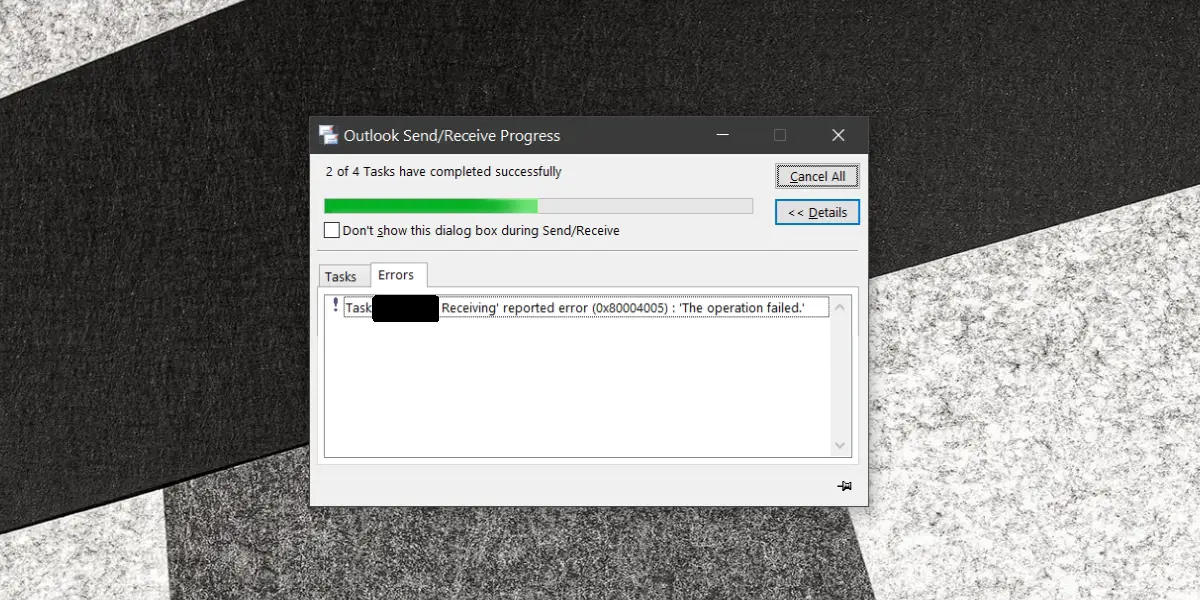Click the "2 of 4 Tasks have completed" status text

443,172
